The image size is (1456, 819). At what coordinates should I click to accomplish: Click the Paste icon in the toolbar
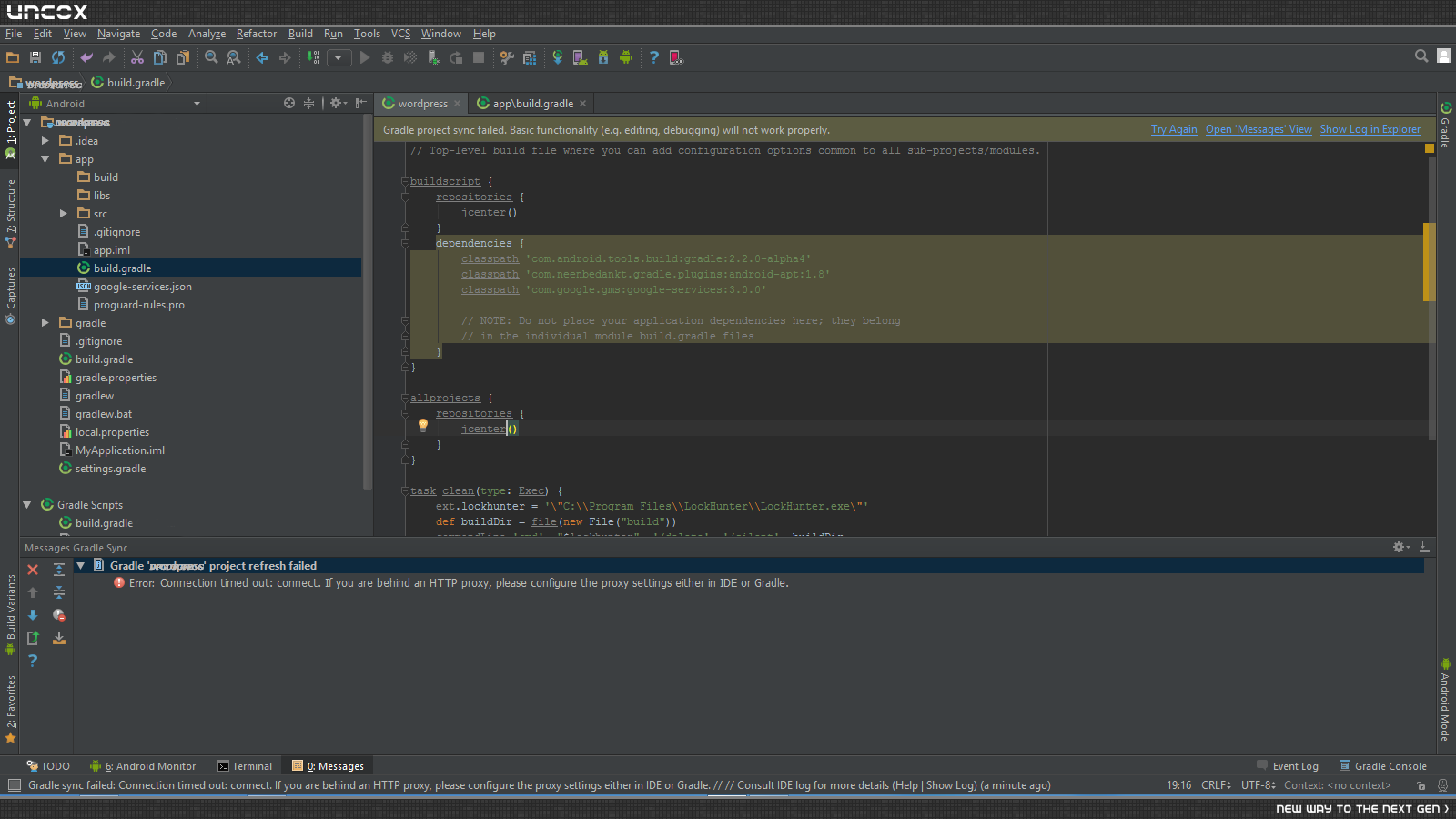pyautogui.click(x=183, y=57)
